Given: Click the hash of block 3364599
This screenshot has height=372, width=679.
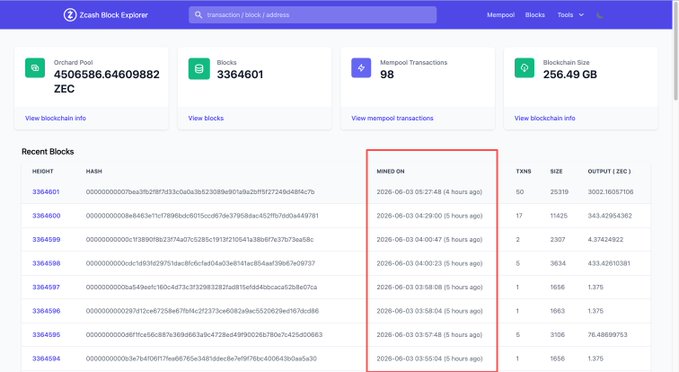Looking at the screenshot, I should pyautogui.click(x=200, y=239).
